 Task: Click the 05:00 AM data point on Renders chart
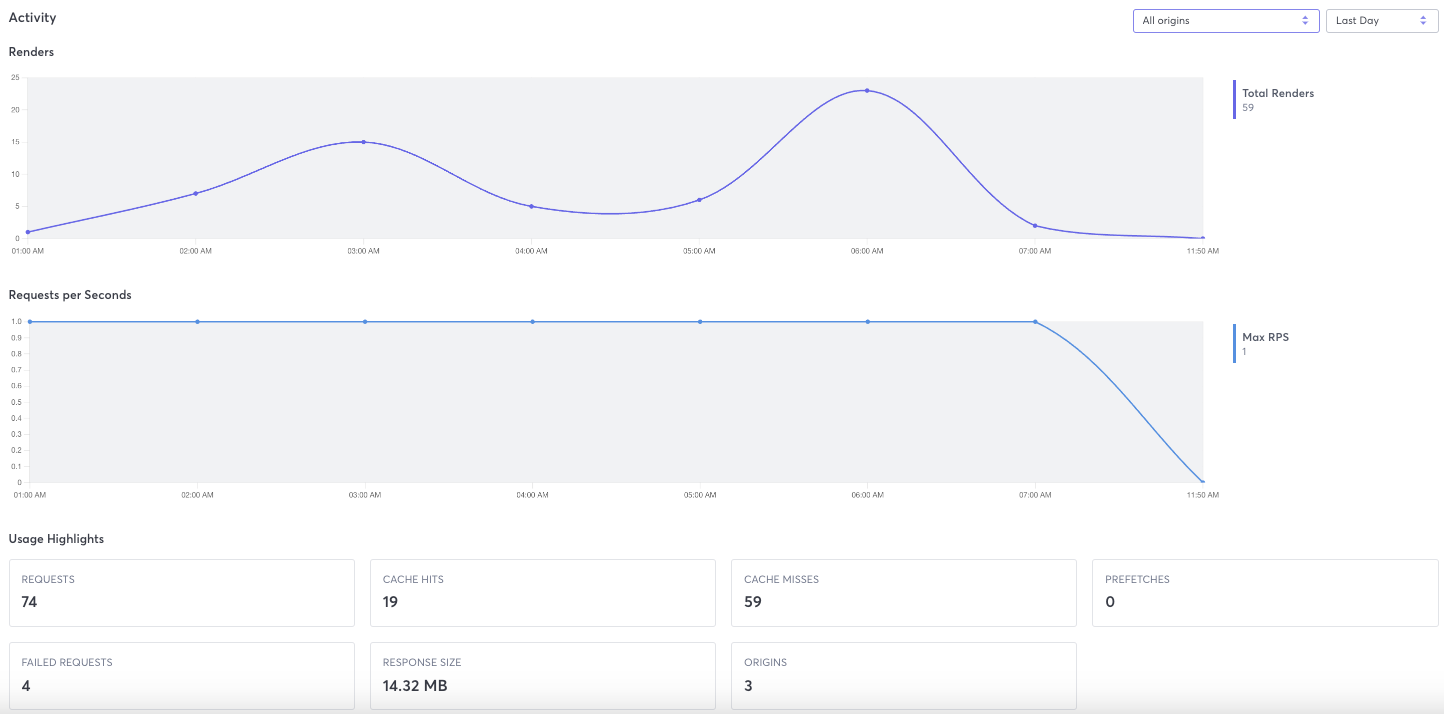click(x=699, y=198)
